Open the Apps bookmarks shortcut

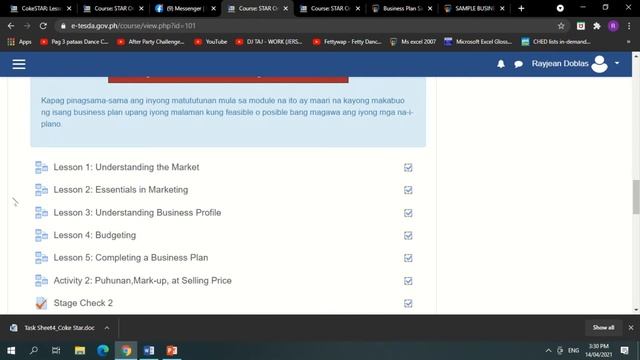(x=19, y=42)
